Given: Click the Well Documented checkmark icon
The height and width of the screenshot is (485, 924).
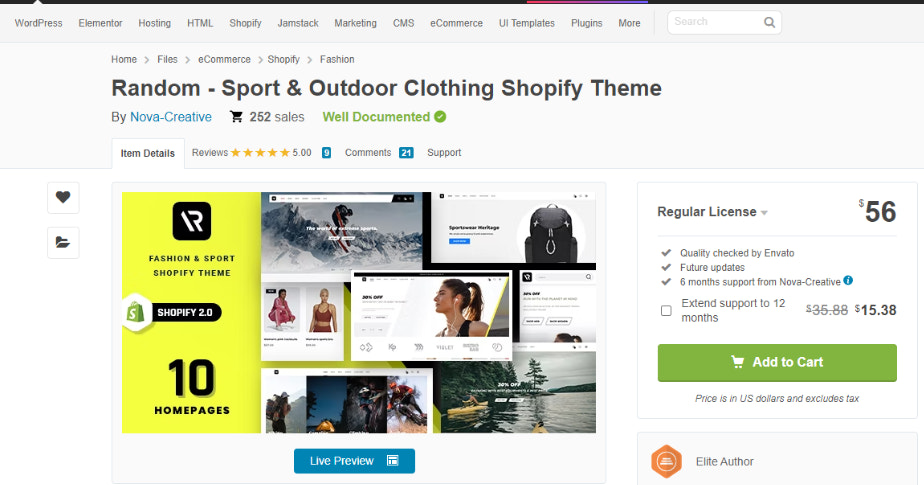Looking at the screenshot, I should pos(440,117).
